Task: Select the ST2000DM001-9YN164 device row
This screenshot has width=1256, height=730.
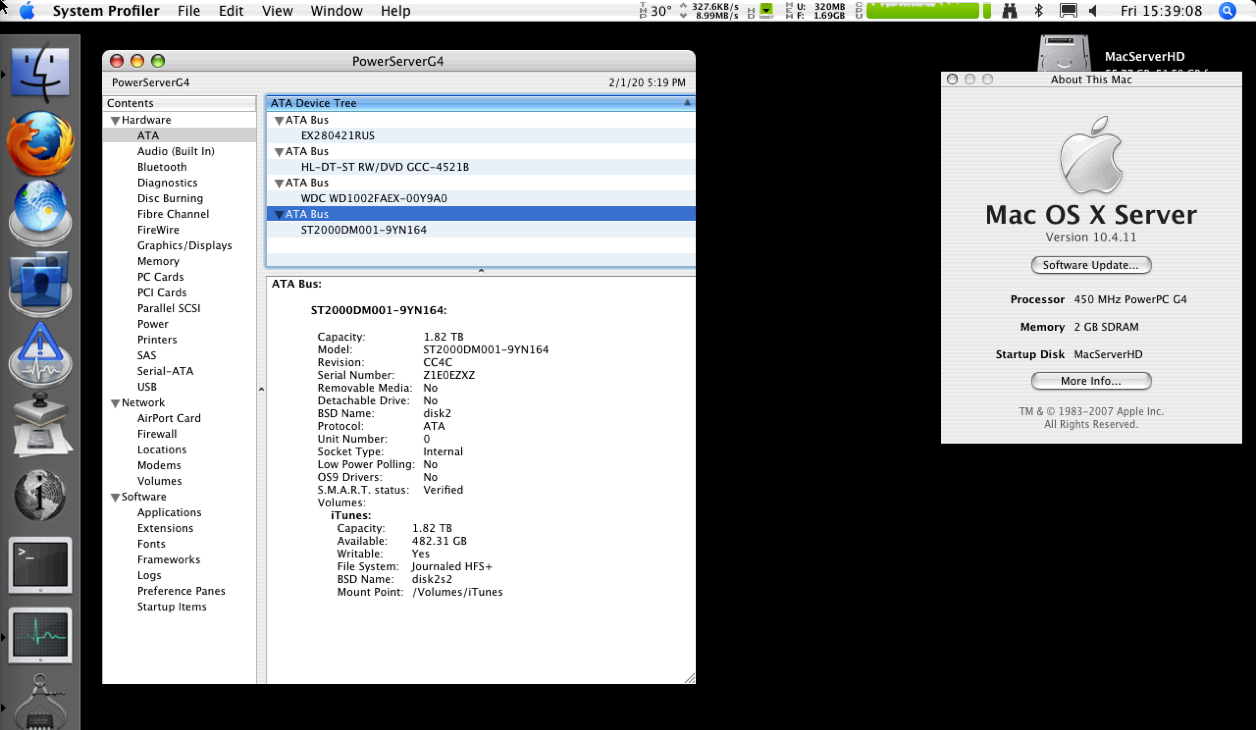Action: [x=480, y=230]
